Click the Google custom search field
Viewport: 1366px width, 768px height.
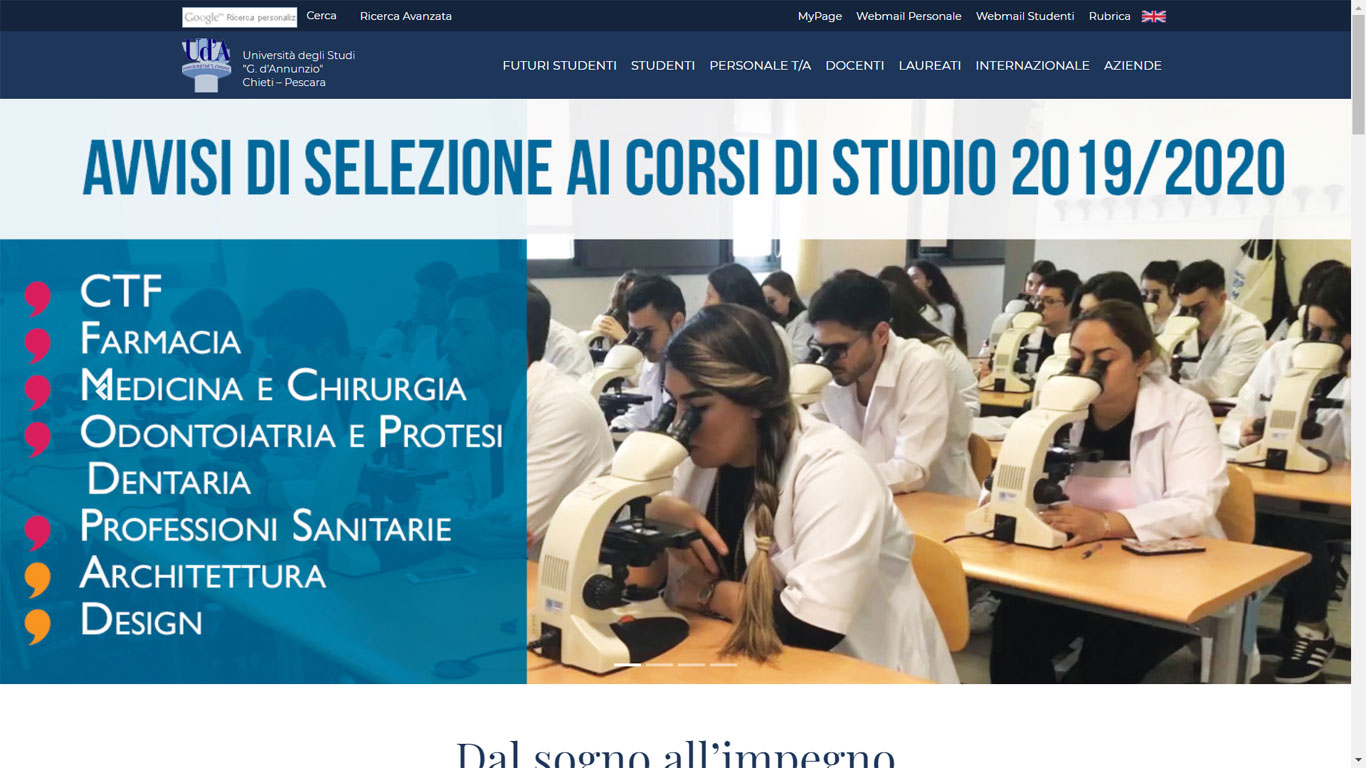click(239, 17)
